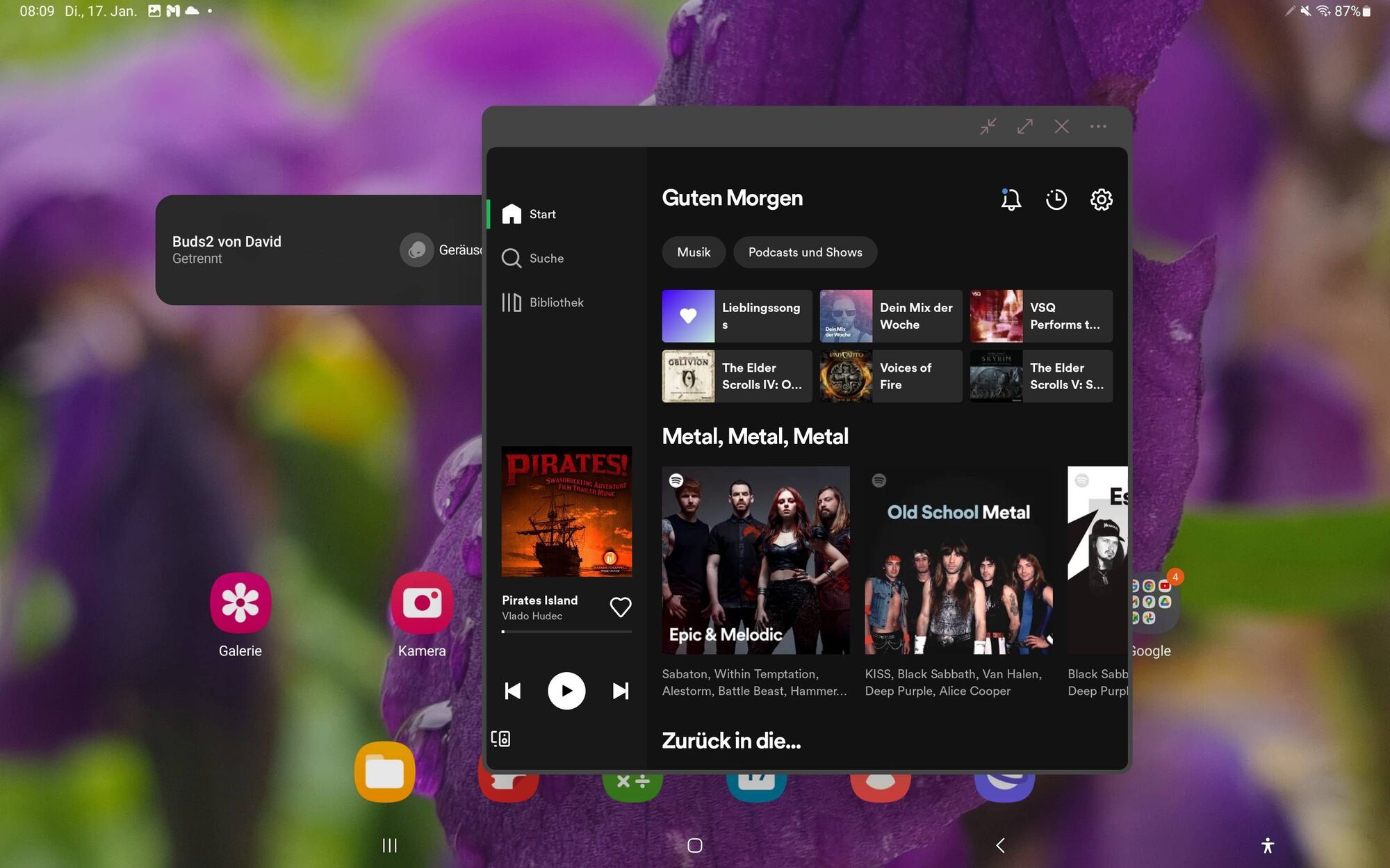Click the Metal, Metal, Metal heading
Image resolution: width=1390 pixels, height=868 pixels.
[755, 436]
